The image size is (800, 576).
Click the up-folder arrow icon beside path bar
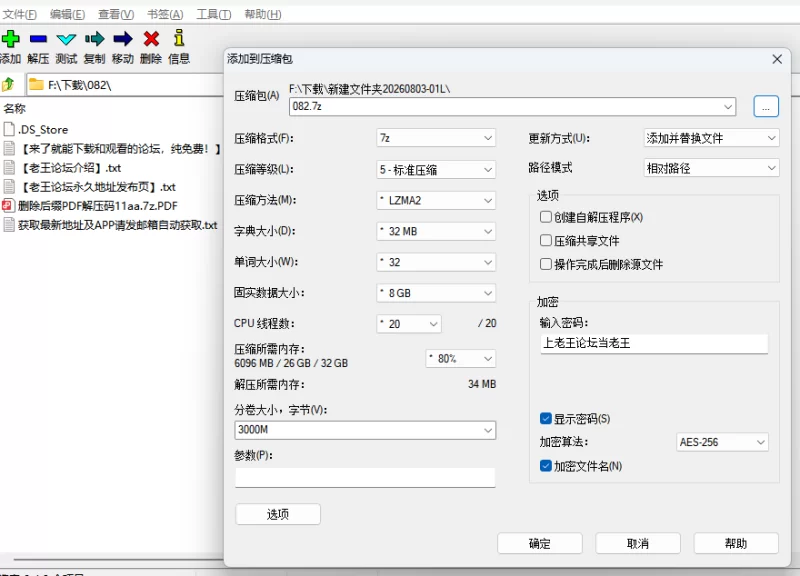[x=9, y=84]
